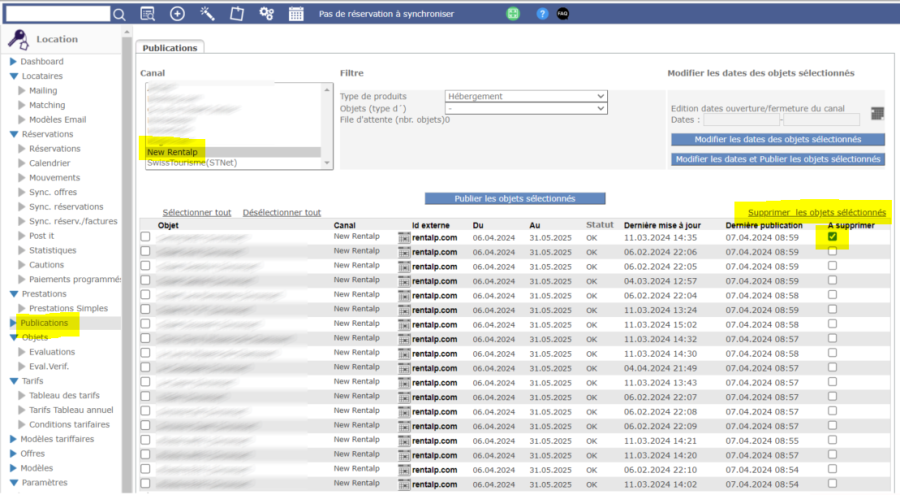Open Calendrier in the sidebar menu

(49, 163)
